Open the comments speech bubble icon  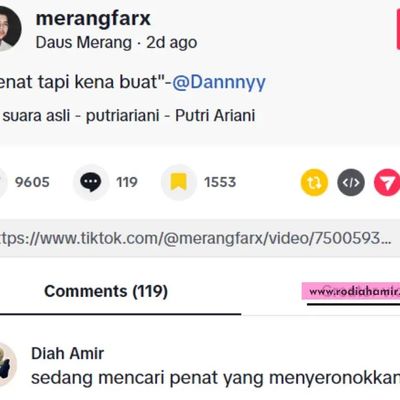click(91, 182)
